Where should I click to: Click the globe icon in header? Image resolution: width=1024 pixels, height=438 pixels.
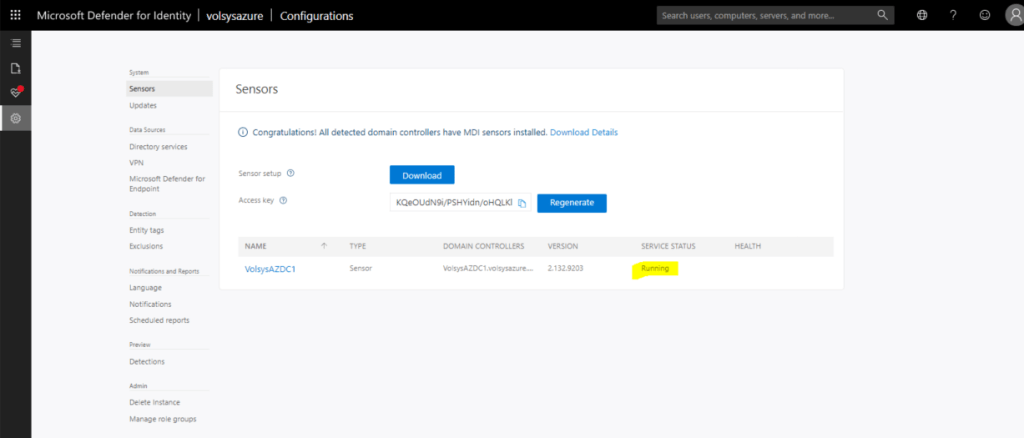921,16
